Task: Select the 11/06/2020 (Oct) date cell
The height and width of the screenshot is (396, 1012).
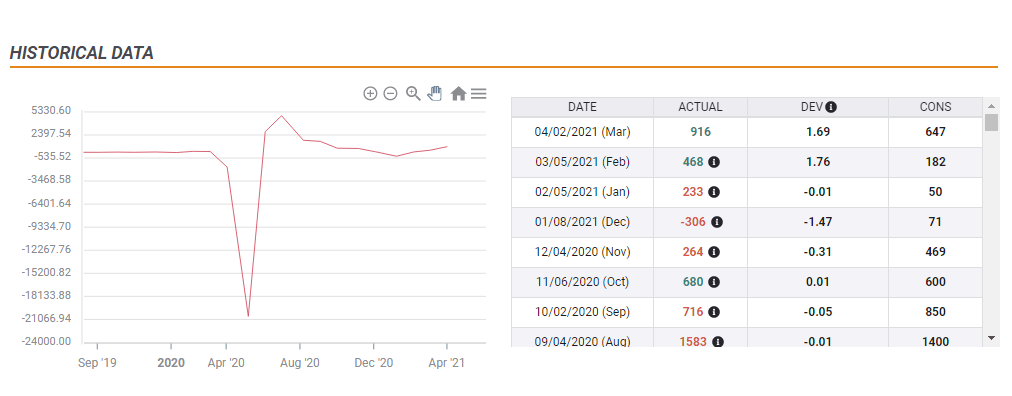Action: (582, 282)
